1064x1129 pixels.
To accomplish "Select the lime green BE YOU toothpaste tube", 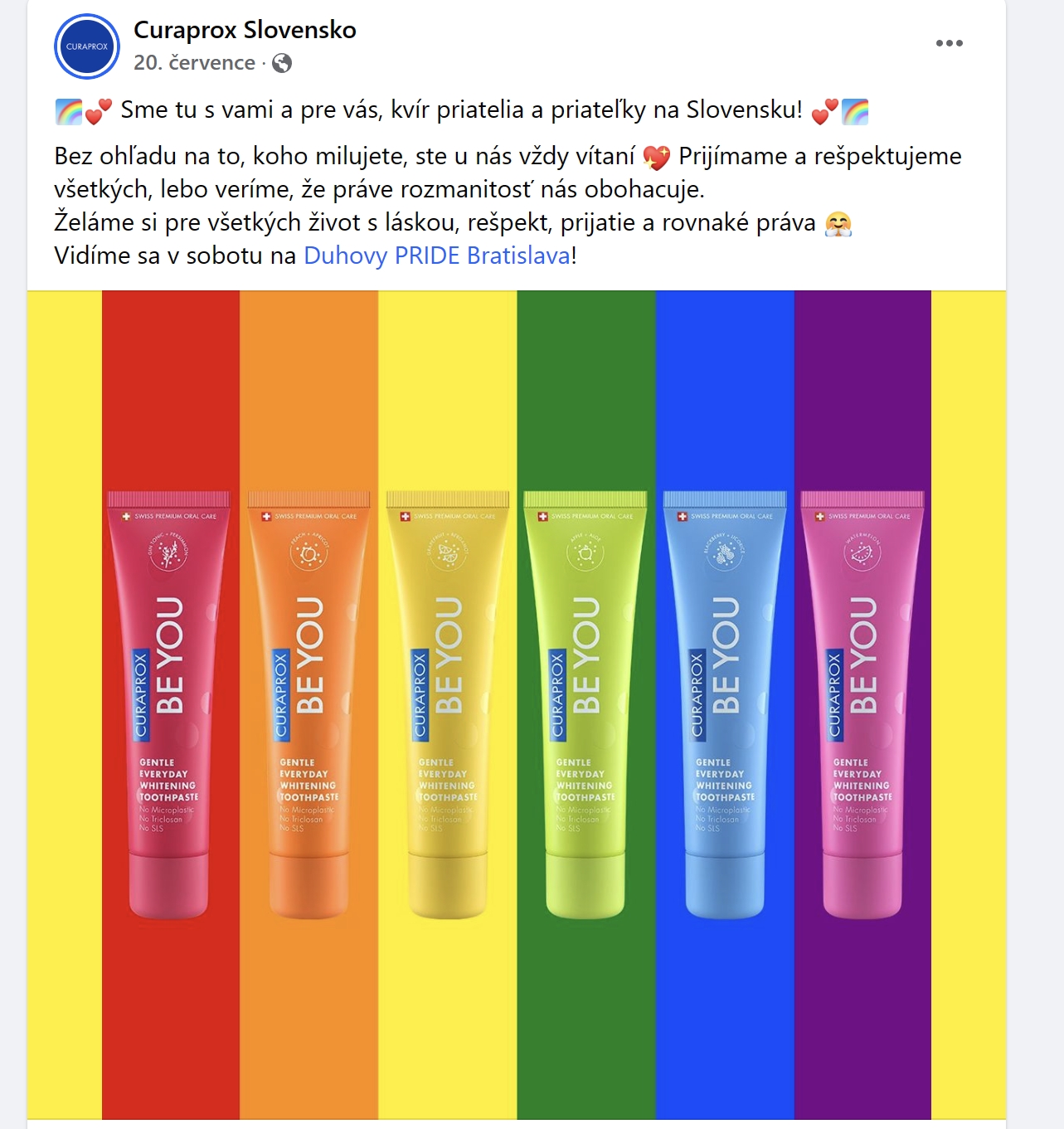I will [585, 704].
